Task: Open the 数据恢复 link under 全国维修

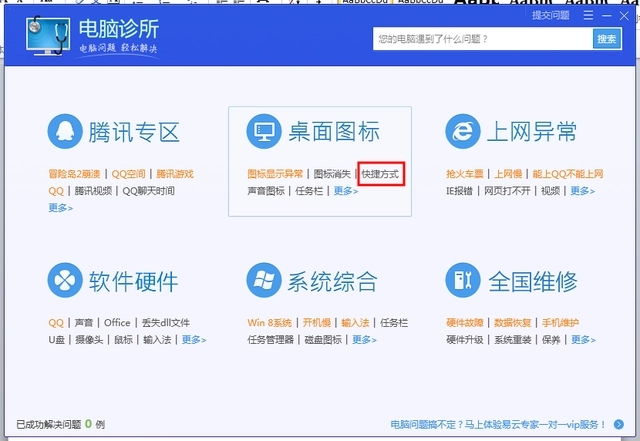Action: coord(512,323)
